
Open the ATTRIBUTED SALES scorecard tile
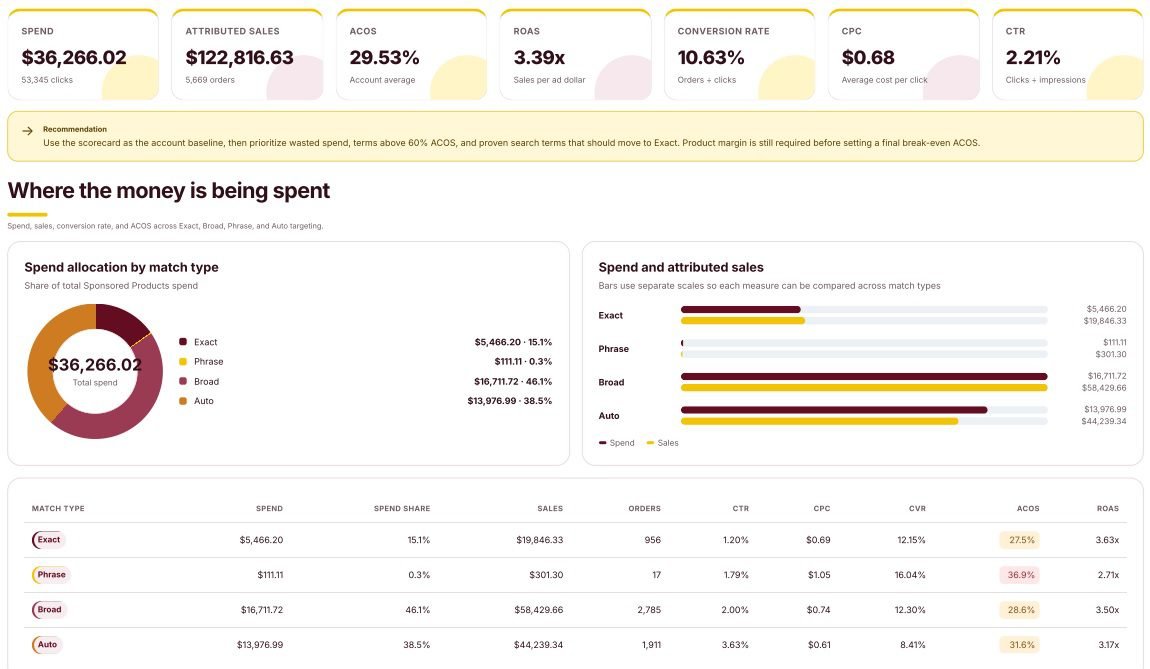click(x=247, y=54)
